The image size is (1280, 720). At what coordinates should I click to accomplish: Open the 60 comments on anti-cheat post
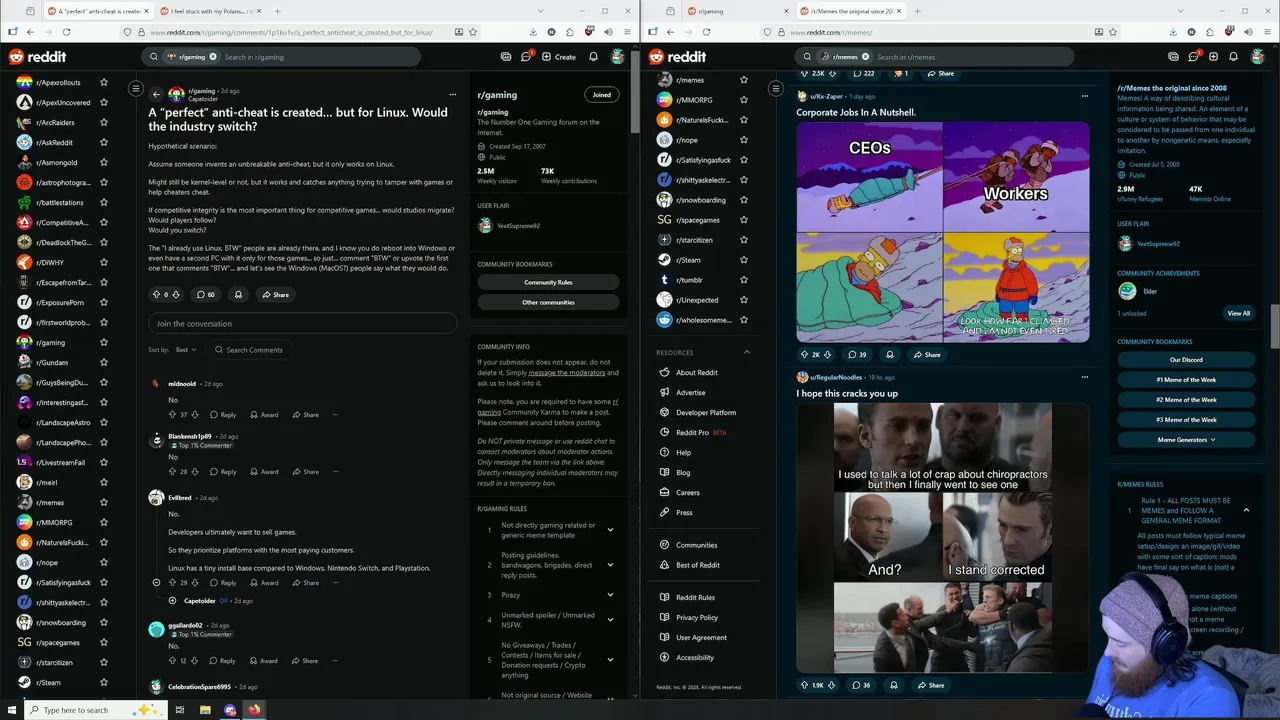tap(206, 295)
